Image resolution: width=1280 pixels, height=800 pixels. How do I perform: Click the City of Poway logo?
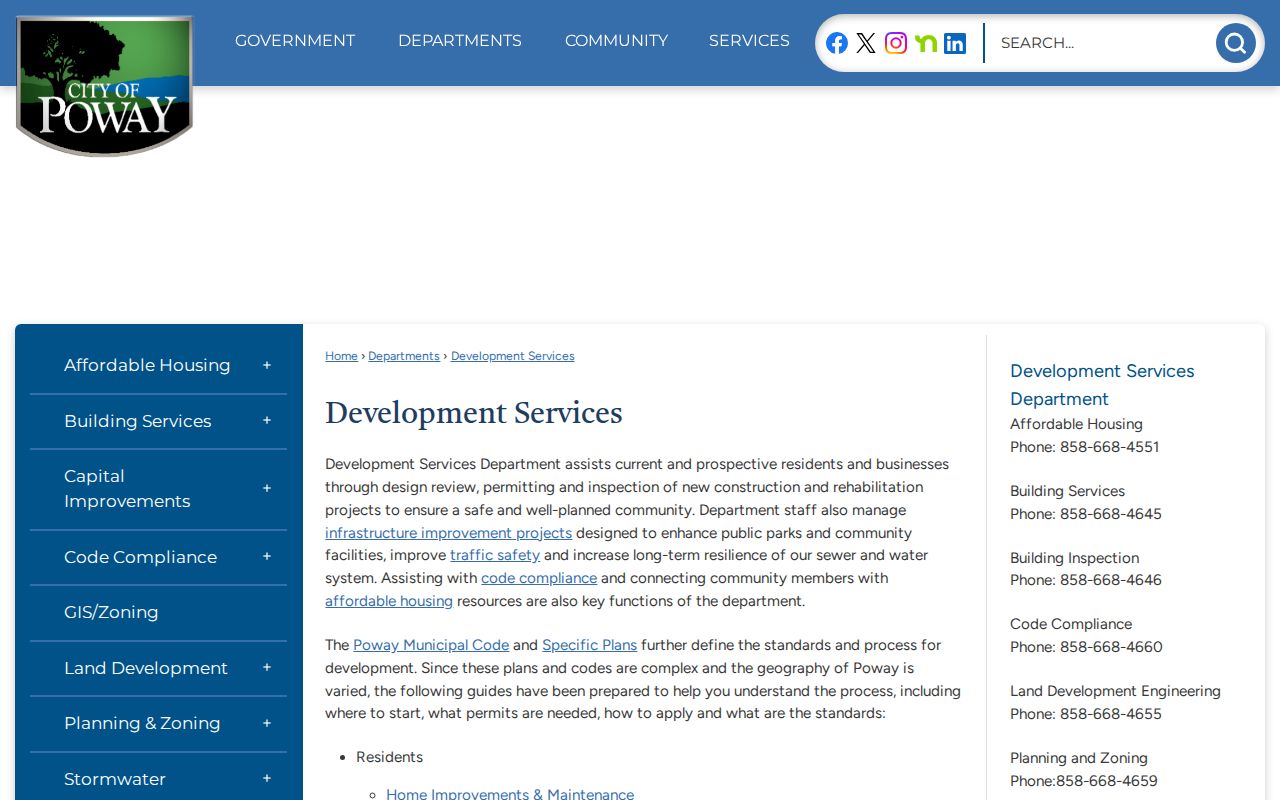click(104, 86)
